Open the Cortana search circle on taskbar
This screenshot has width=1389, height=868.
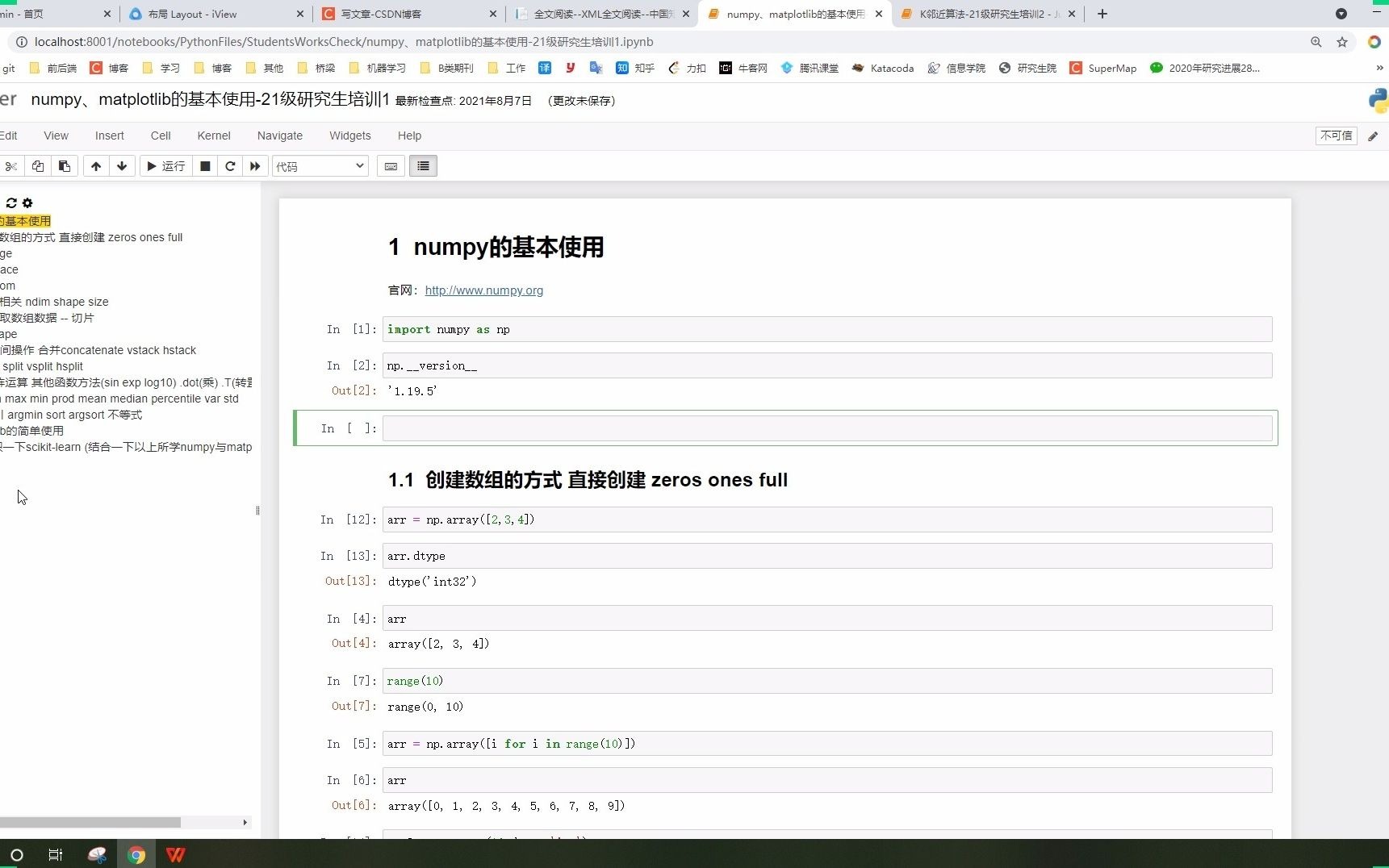tap(16, 855)
